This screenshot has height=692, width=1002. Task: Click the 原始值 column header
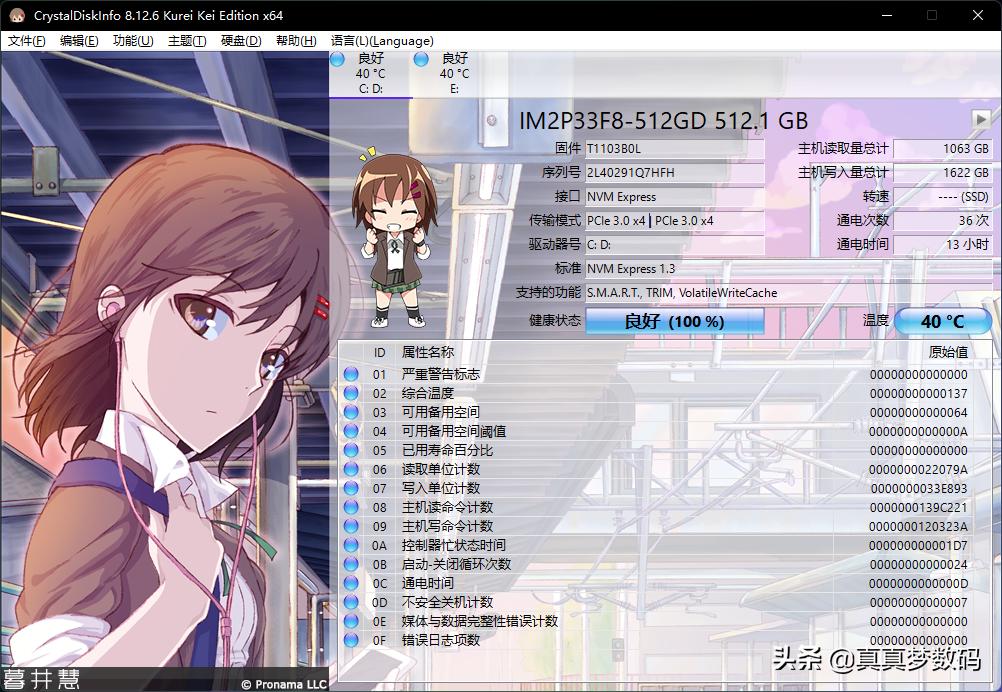coord(948,352)
